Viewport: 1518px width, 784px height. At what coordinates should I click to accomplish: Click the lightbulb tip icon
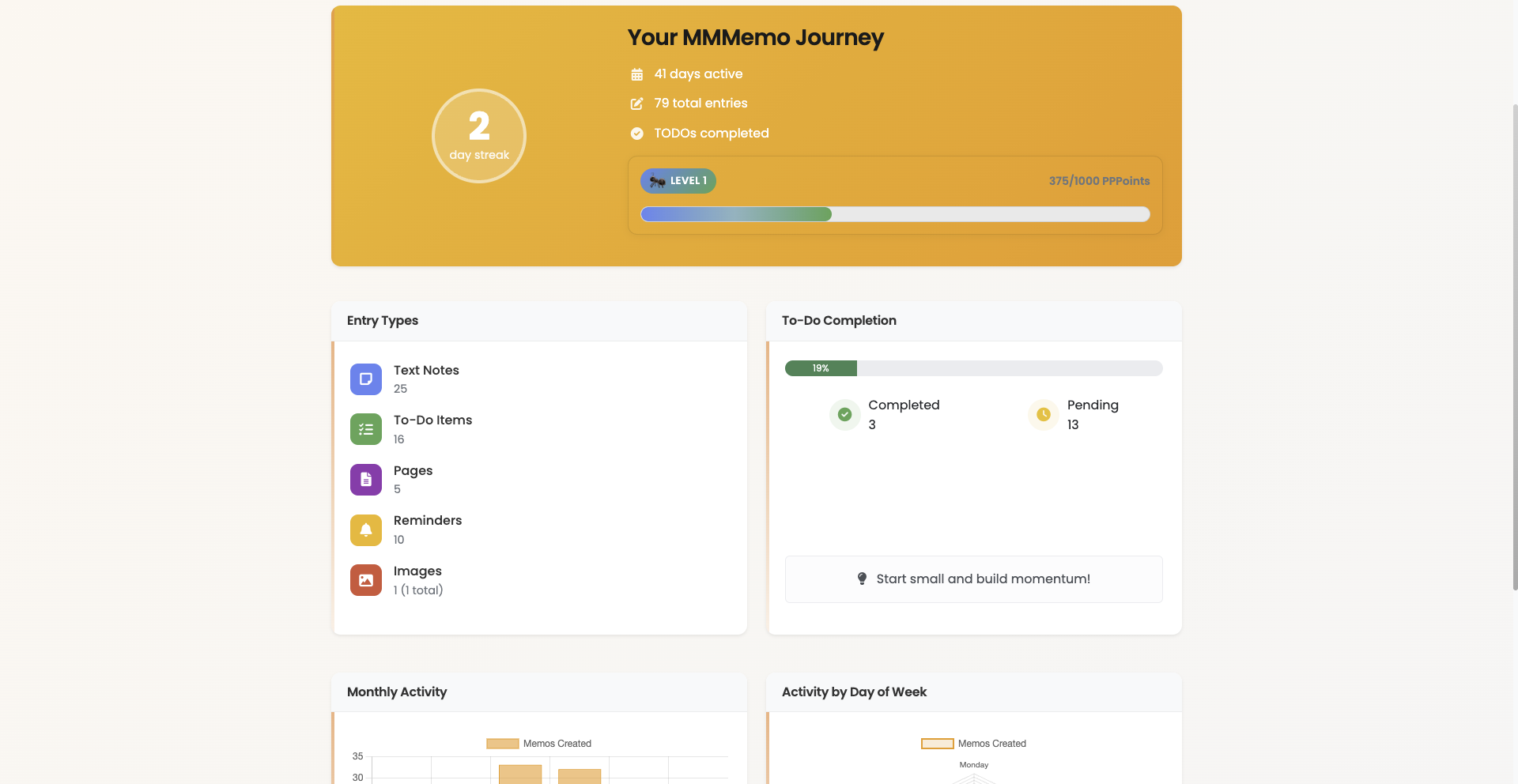coord(862,579)
